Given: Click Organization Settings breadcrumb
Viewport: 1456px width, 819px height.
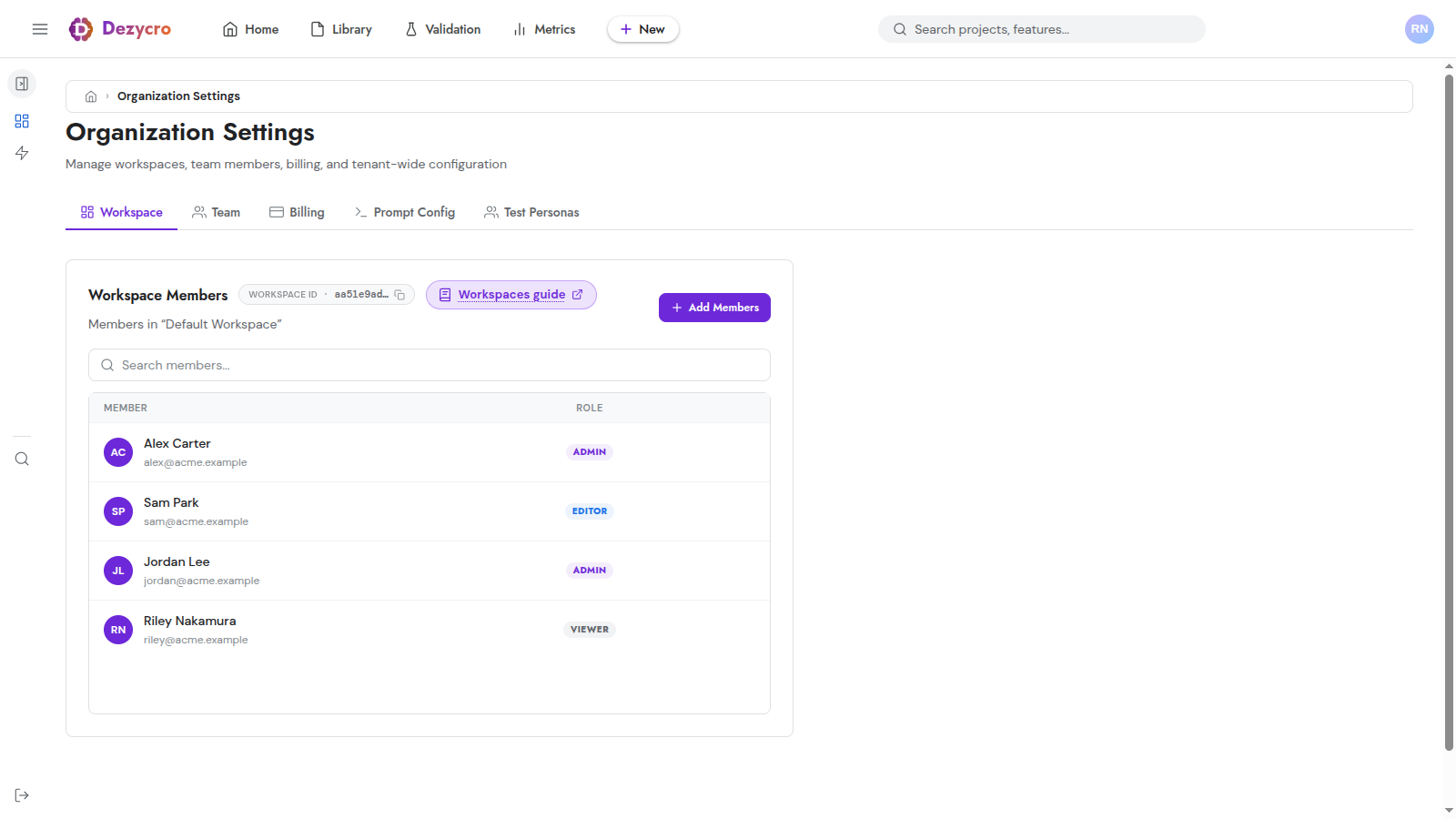Looking at the screenshot, I should pyautogui.click(x=178, y=96).
